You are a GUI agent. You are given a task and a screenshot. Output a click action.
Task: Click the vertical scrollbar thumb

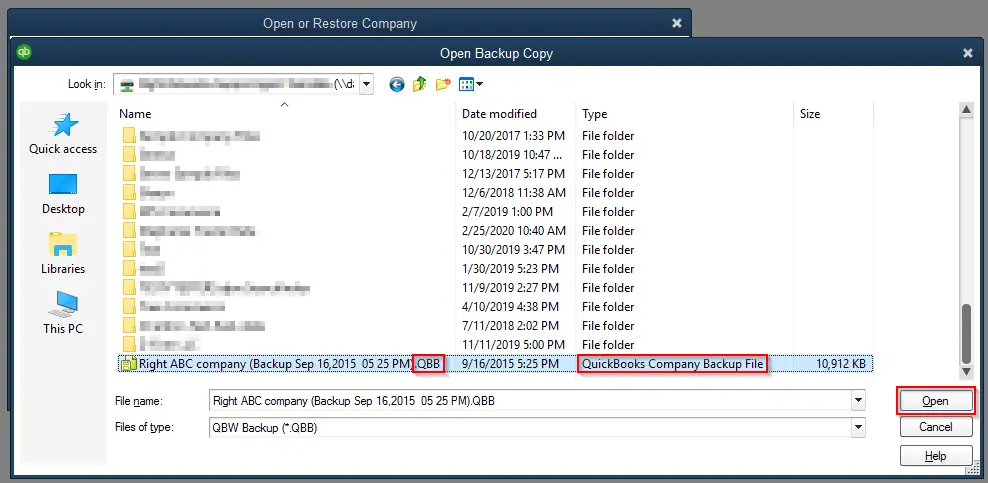(x=967, y=332)
